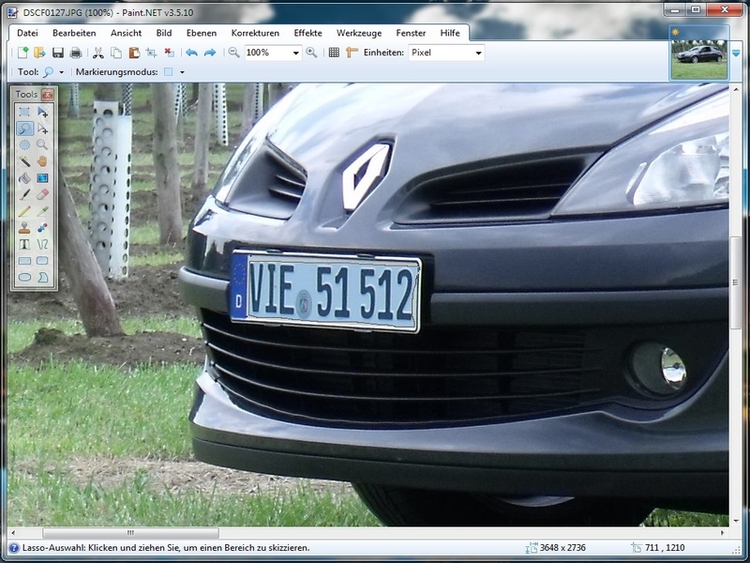This screenshot has width=750, height=563.
Task: Open the Ebenen menu
Action: click(x=201, y=33)
